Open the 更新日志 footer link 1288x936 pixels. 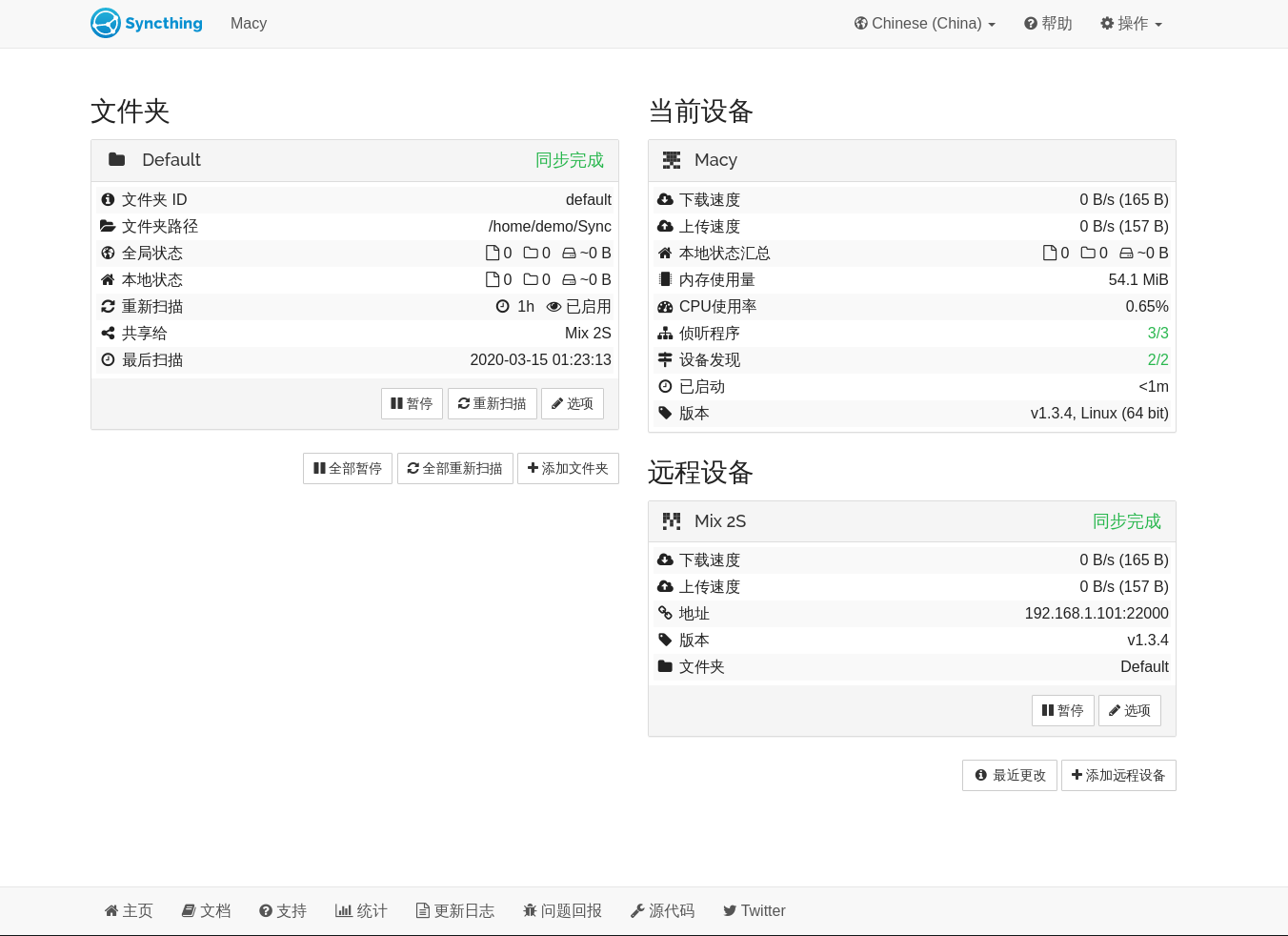tap(455, 910)
